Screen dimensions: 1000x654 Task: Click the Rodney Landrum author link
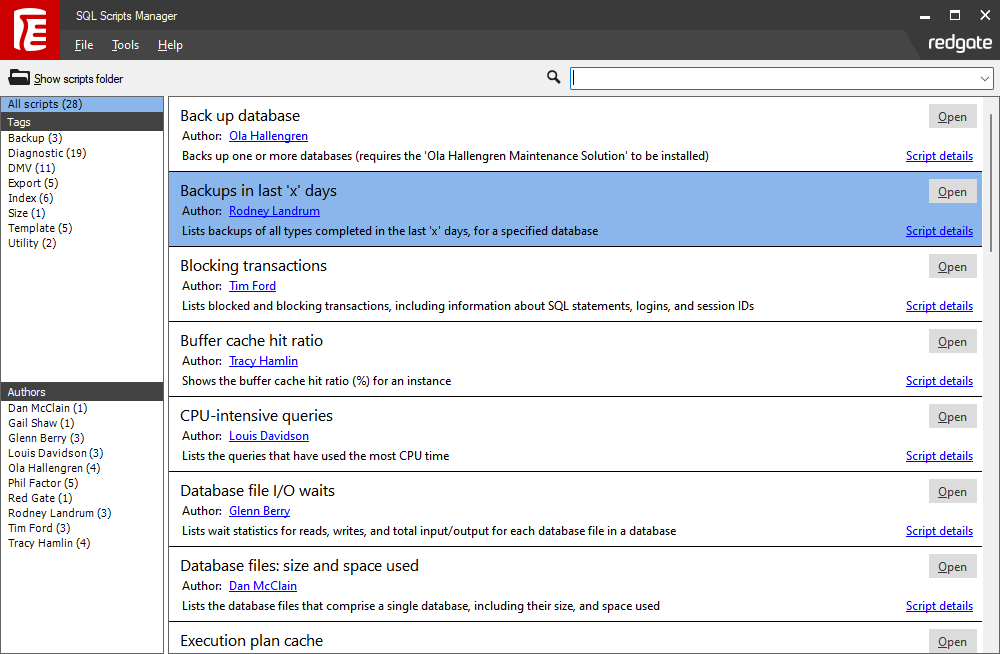(x=274, y=211)
